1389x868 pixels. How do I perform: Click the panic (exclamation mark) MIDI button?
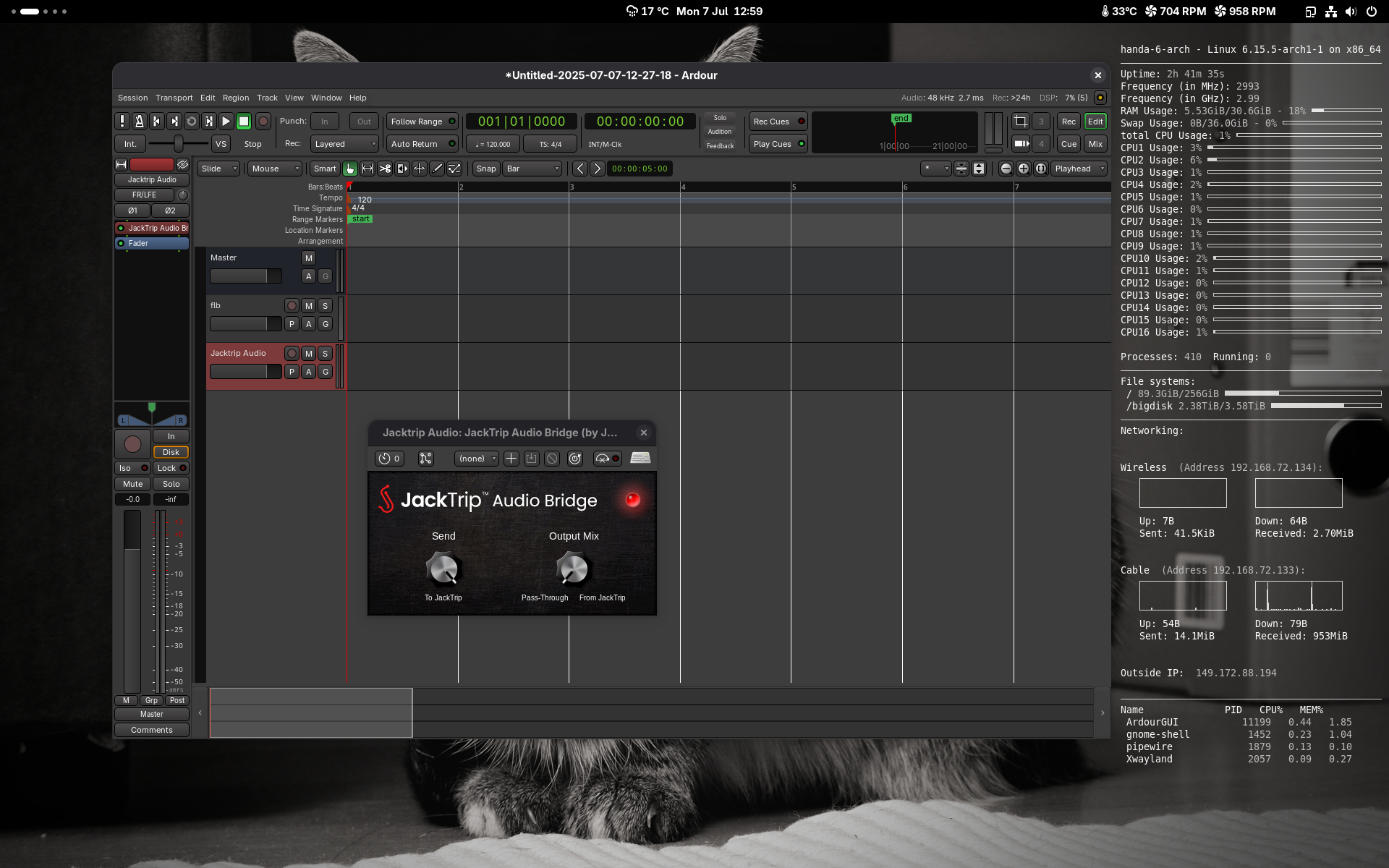pyautogui.click(x=122, y=122)
